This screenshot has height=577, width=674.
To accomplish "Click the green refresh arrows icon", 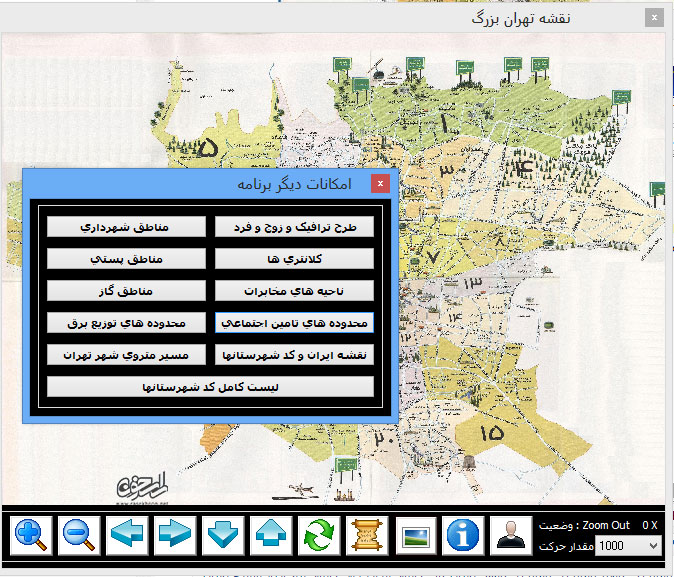I will coord(319,535).
